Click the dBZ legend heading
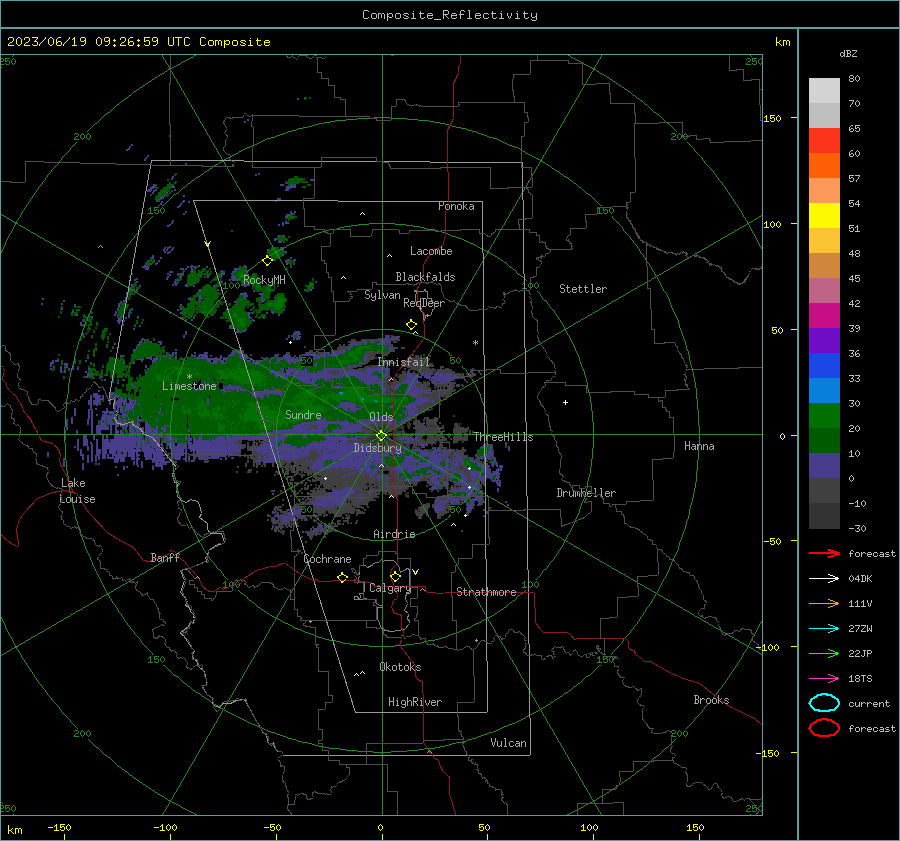 tap(848, 53)
